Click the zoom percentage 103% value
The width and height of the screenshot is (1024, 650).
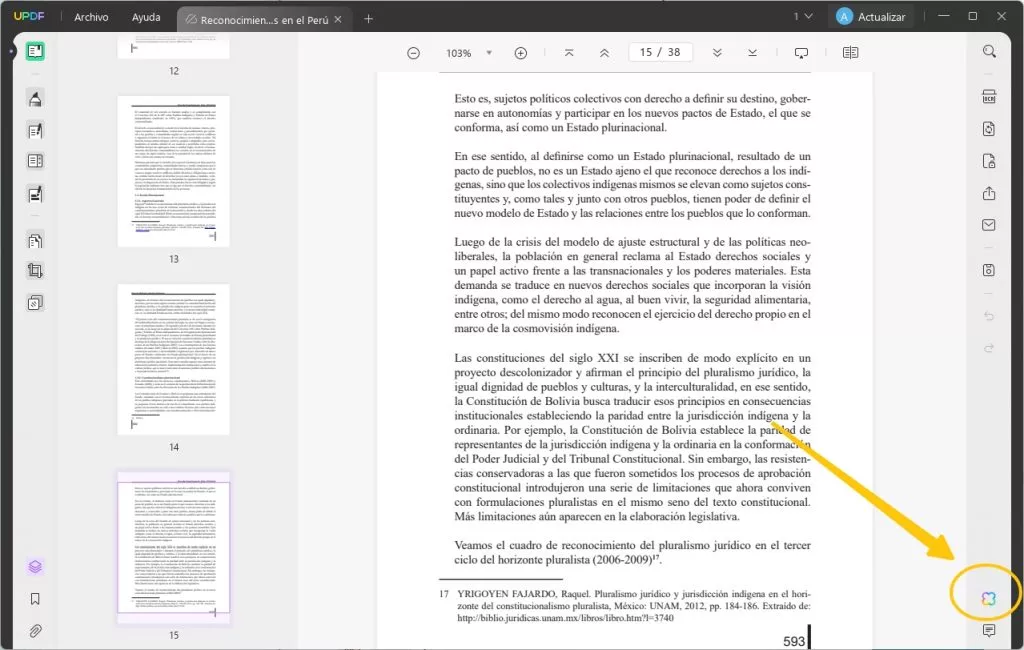coord(458,53)
